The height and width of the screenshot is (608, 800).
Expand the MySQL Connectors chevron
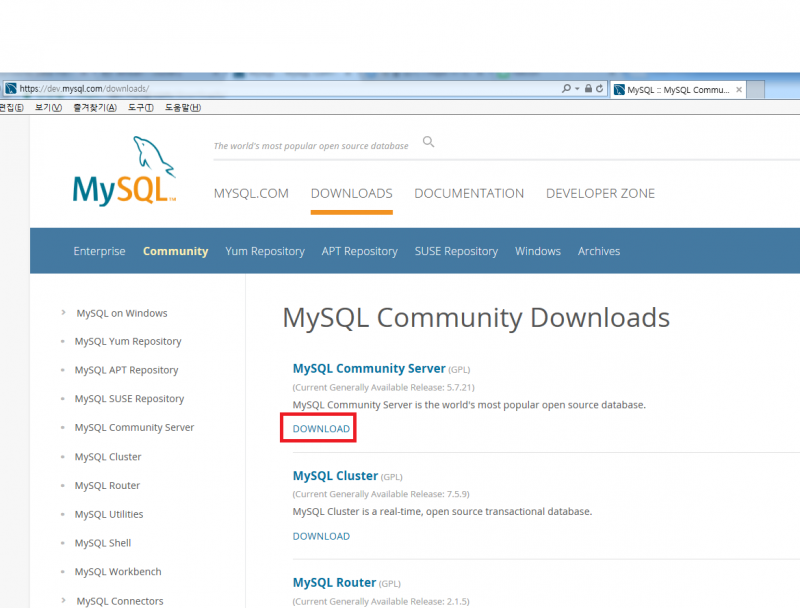tap(63, 600)
